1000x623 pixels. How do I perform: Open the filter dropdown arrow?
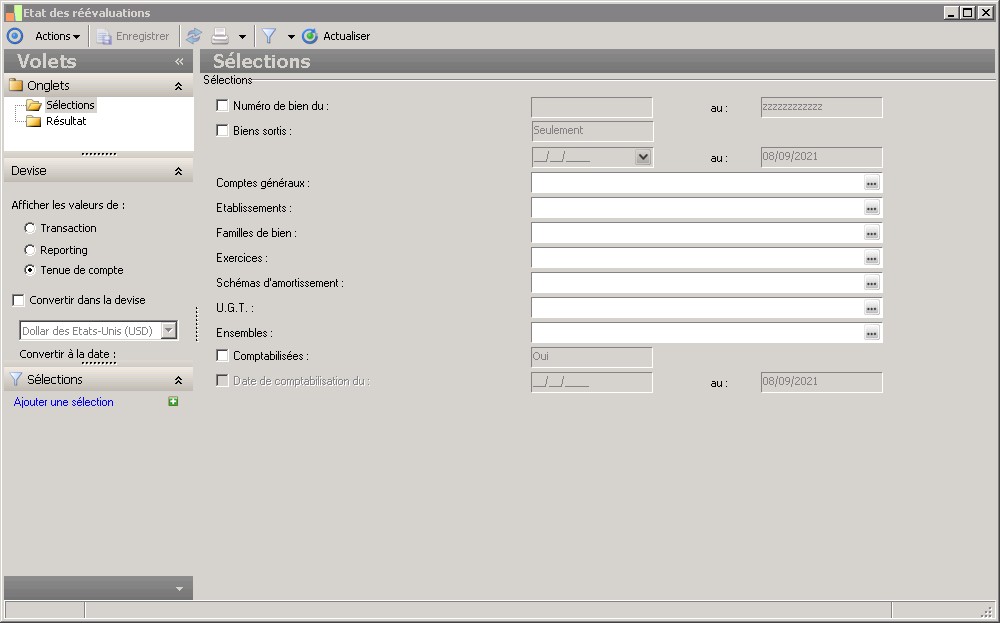click(291, 37)
